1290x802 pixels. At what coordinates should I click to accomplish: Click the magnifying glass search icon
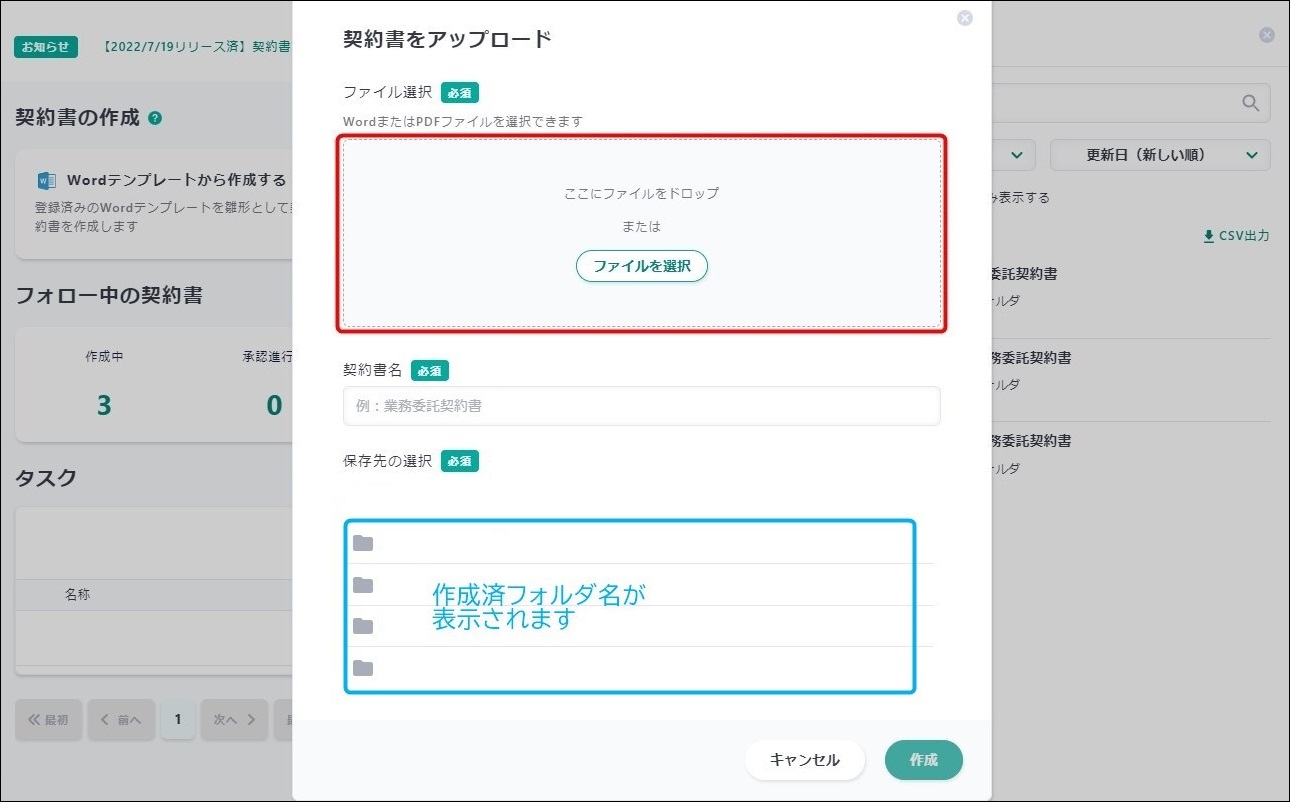(x=1250, y=103)
